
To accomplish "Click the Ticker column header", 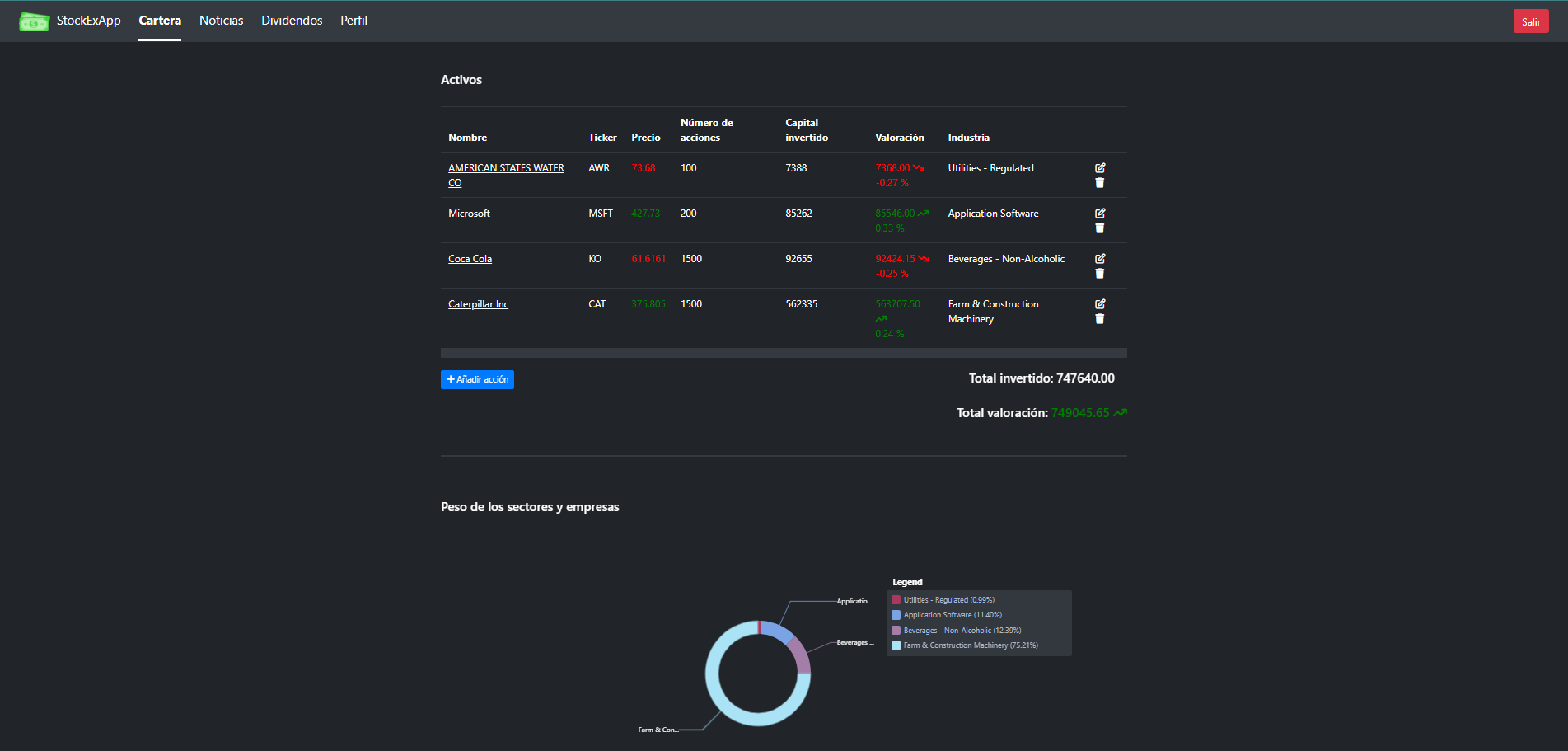I will coord(602,138).
